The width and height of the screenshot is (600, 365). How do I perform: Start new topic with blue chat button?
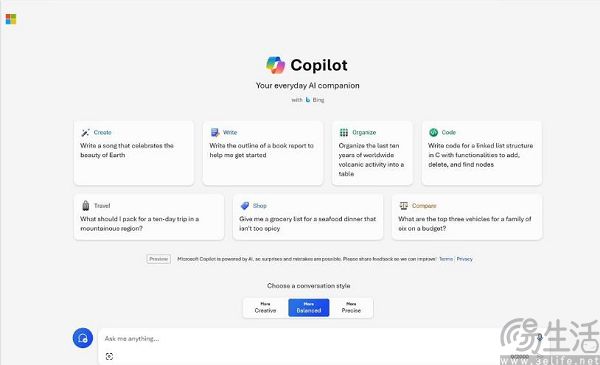pyautogui.click(x=83, y=338)
